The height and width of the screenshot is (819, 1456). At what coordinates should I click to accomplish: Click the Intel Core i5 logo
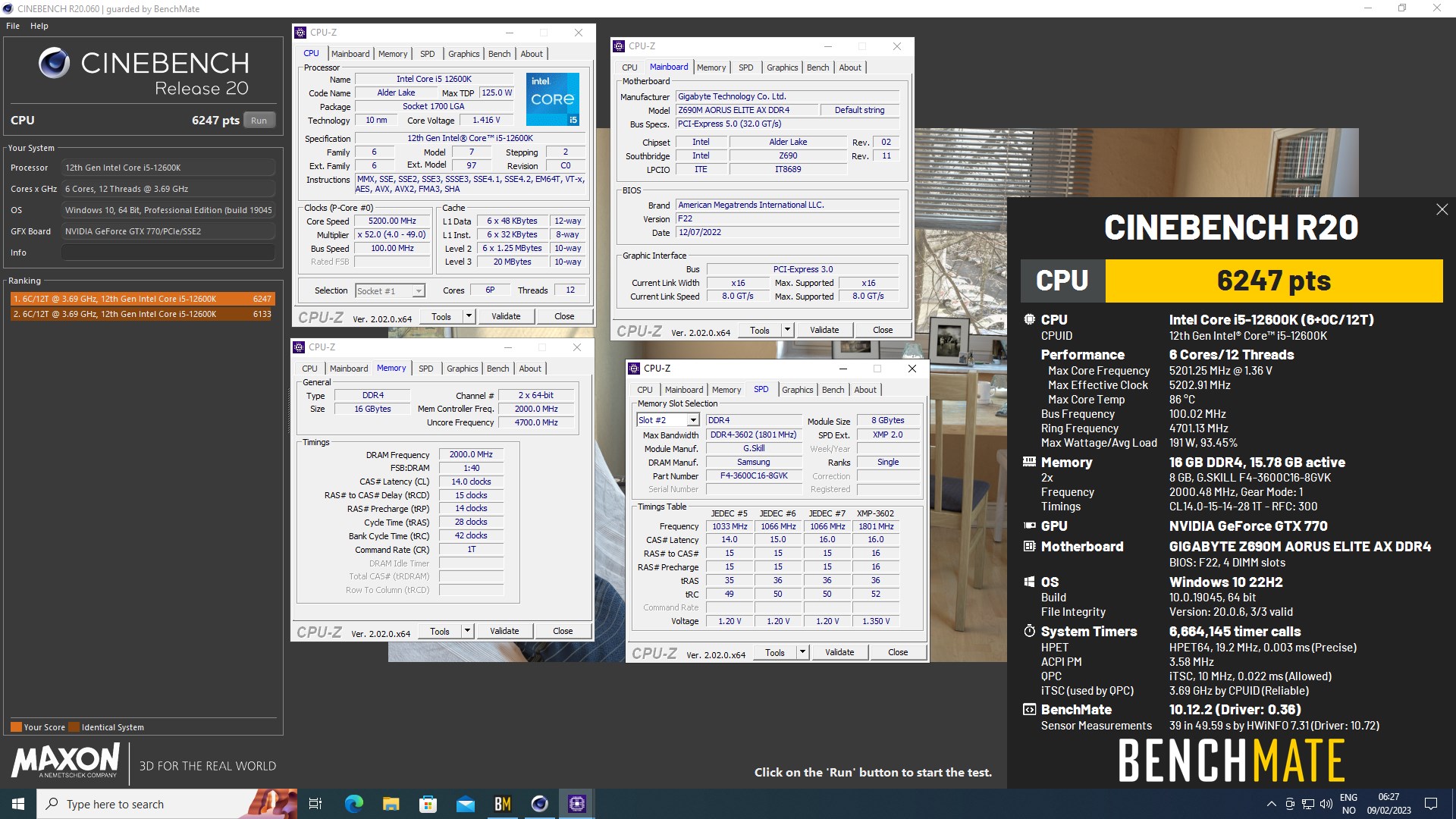click(553, 99)
